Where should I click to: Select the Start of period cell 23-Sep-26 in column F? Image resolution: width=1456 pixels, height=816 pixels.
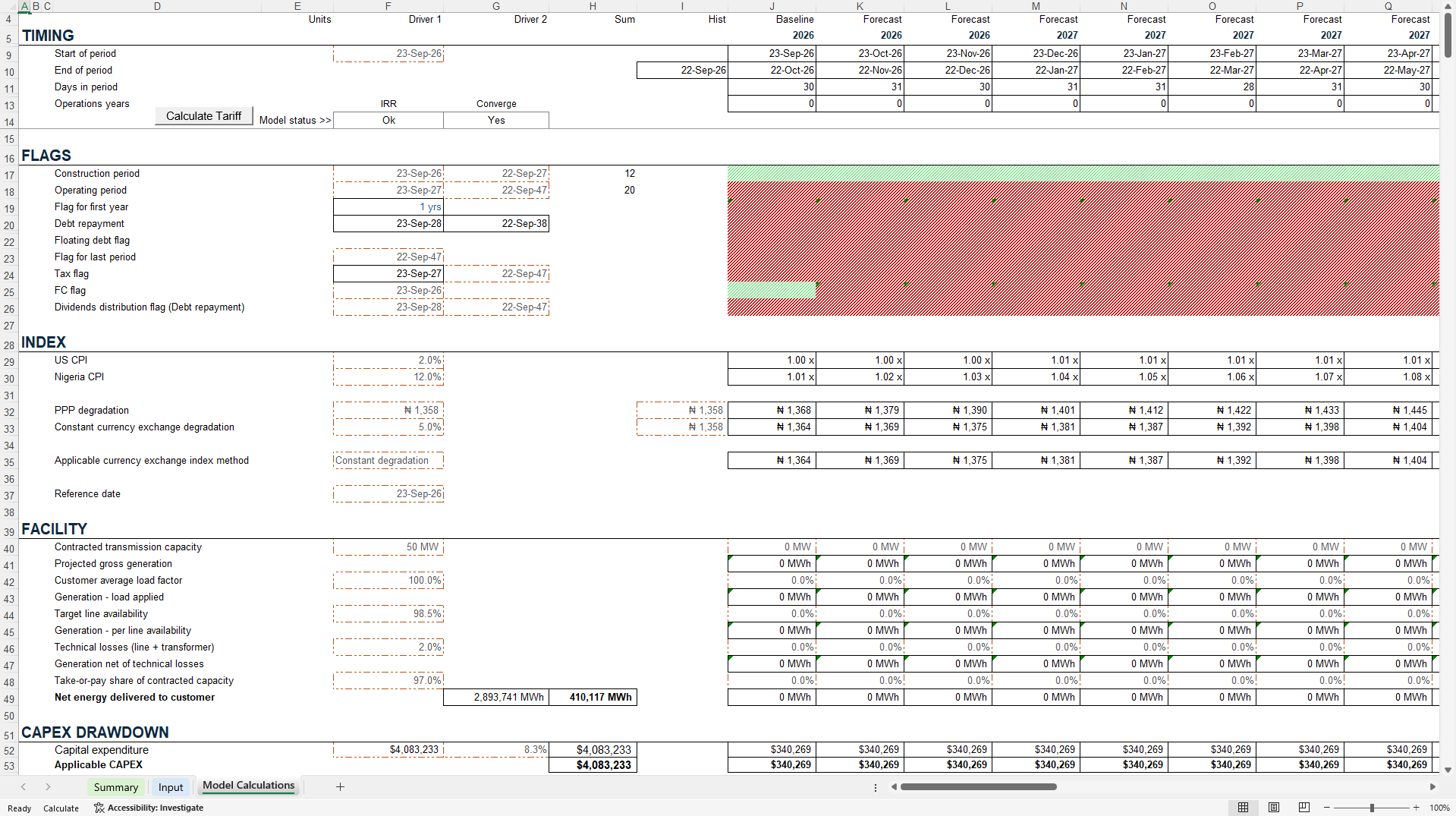point(388,54)
